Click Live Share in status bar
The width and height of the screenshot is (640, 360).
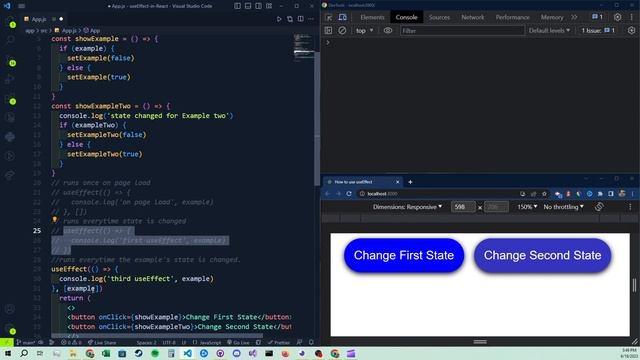tap(102, 342)
